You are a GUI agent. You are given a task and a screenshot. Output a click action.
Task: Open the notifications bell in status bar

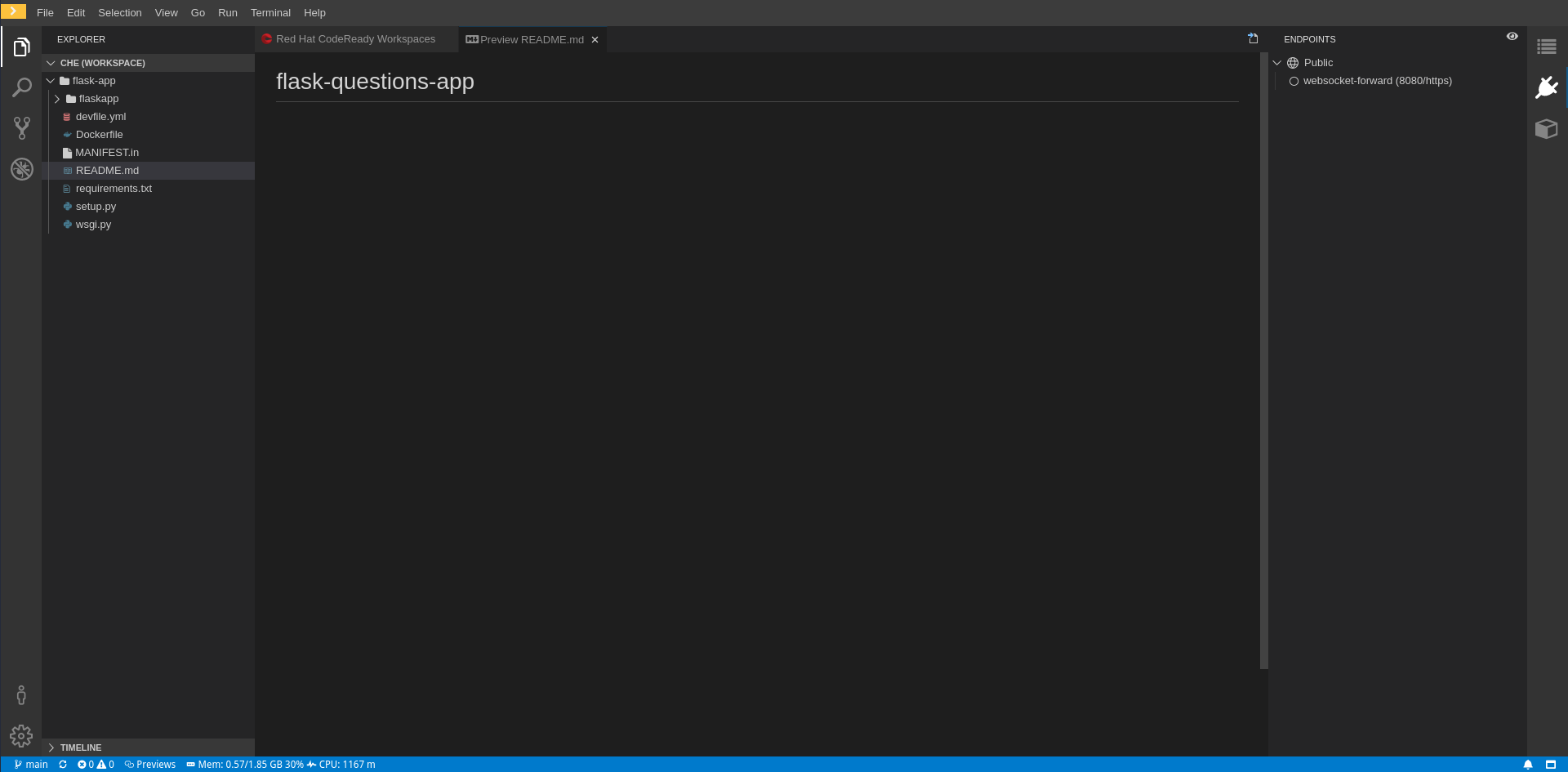(x=1528, y=765)
